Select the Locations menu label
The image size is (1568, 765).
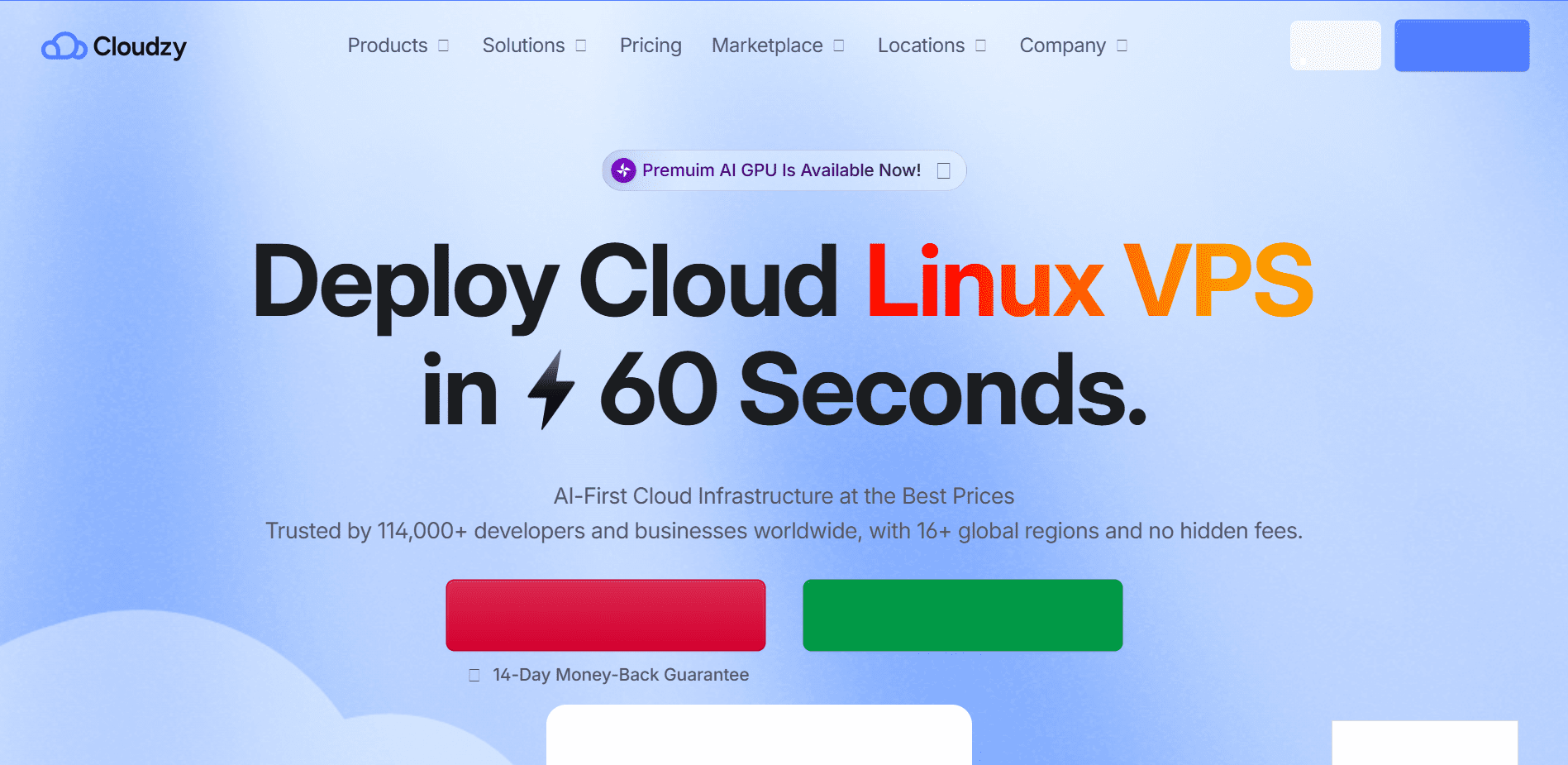[x=921, y=45]
